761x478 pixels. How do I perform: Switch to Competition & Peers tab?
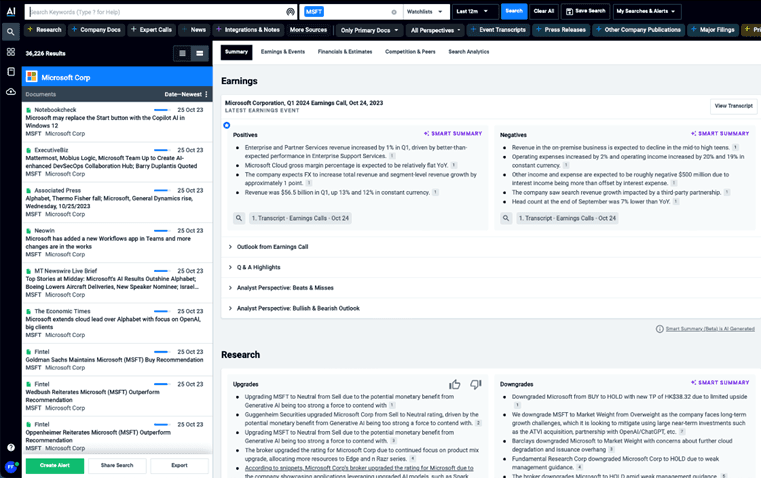coord(410,52)
